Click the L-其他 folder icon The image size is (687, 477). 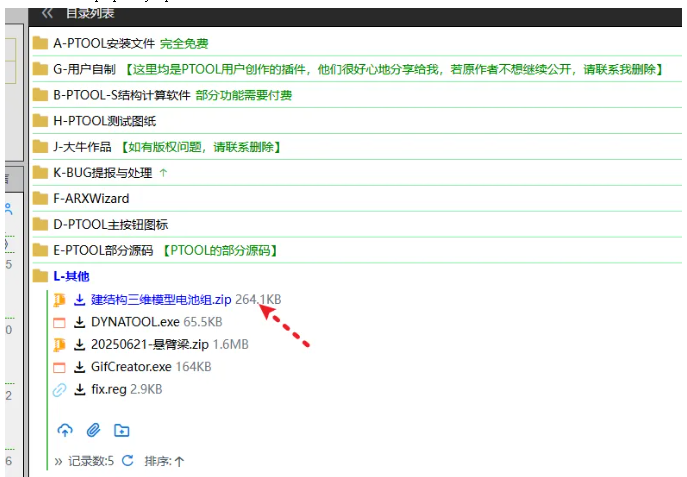[40, 276]
